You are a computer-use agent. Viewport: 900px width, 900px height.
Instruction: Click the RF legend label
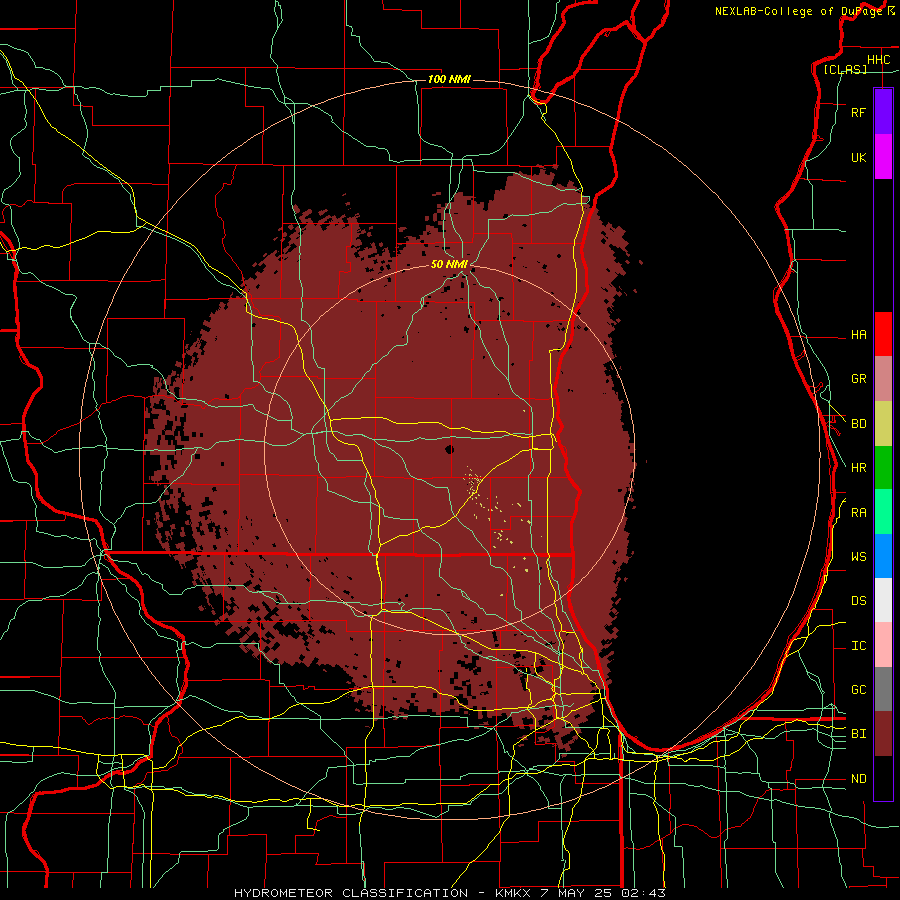[858, 113]
